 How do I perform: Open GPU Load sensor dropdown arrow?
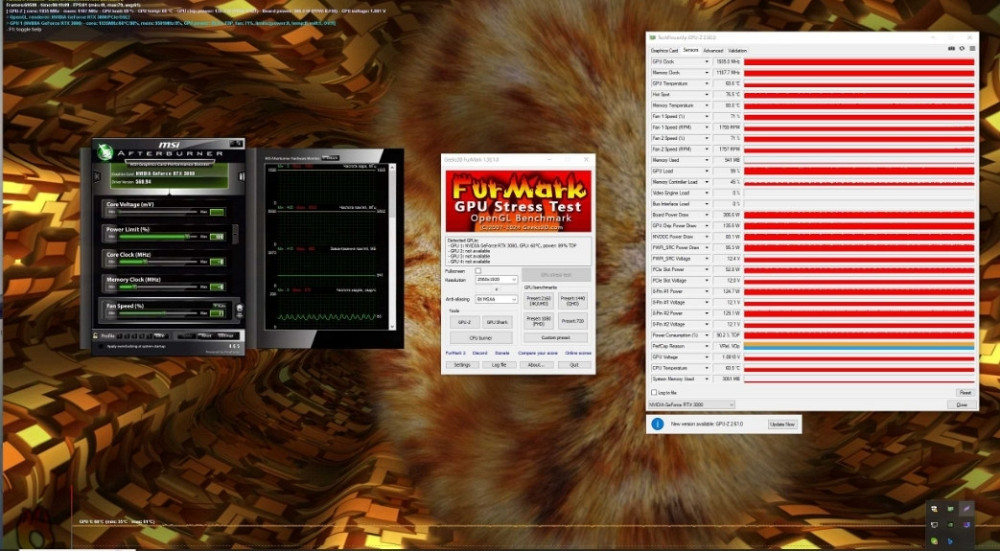point(707,171)
